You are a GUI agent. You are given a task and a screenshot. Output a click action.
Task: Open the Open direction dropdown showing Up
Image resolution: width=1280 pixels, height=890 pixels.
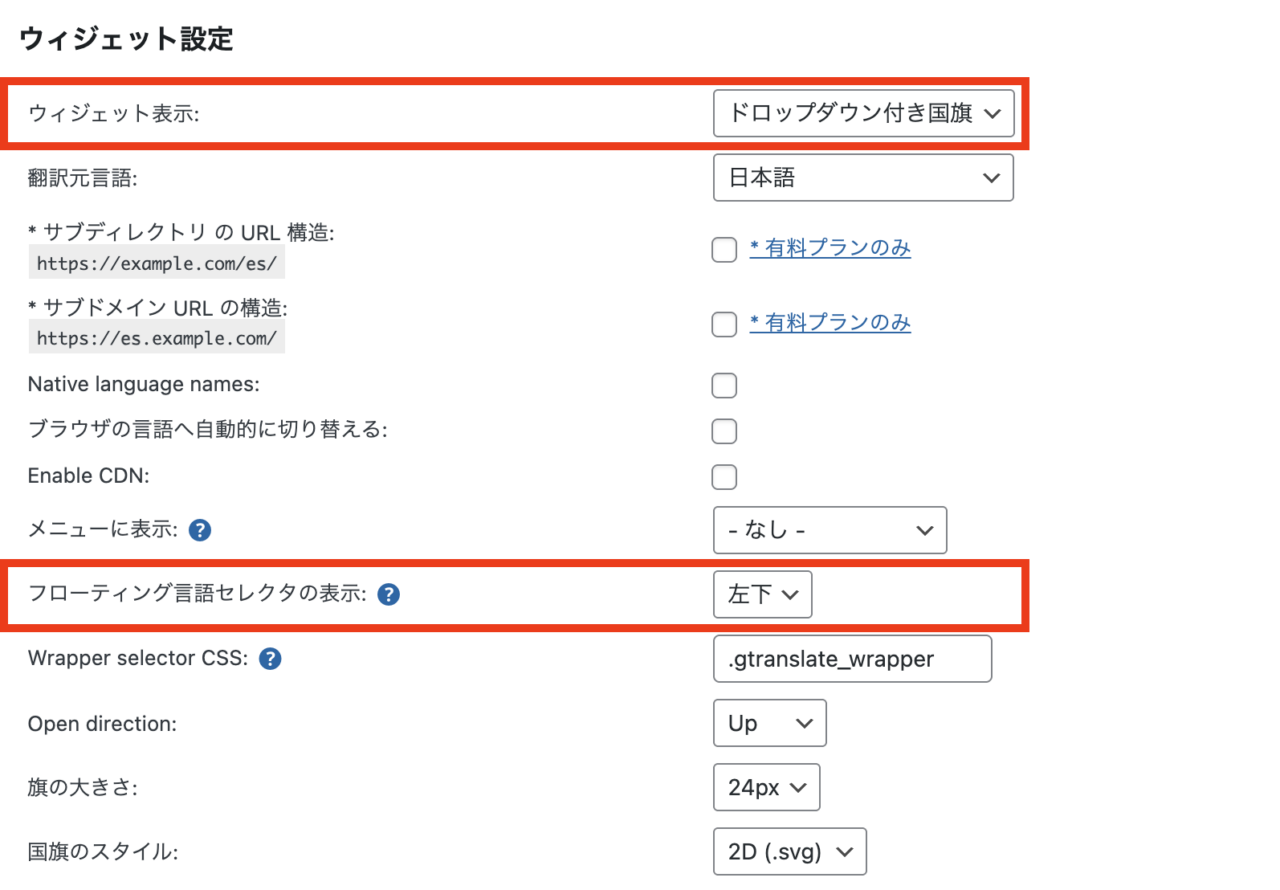pos(770,723)
